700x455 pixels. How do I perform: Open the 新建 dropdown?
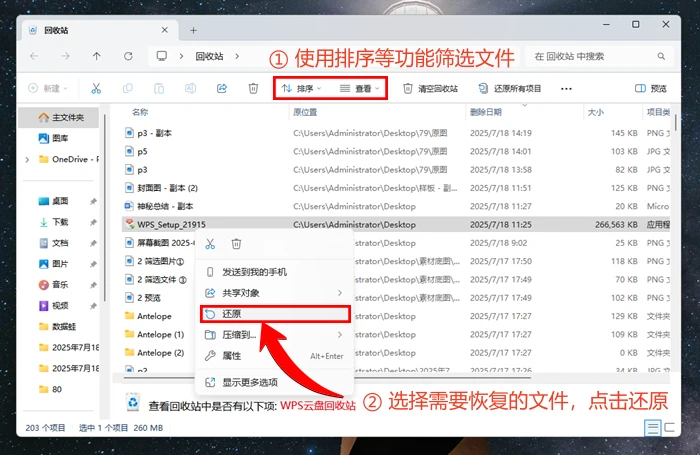click(48, 88)
